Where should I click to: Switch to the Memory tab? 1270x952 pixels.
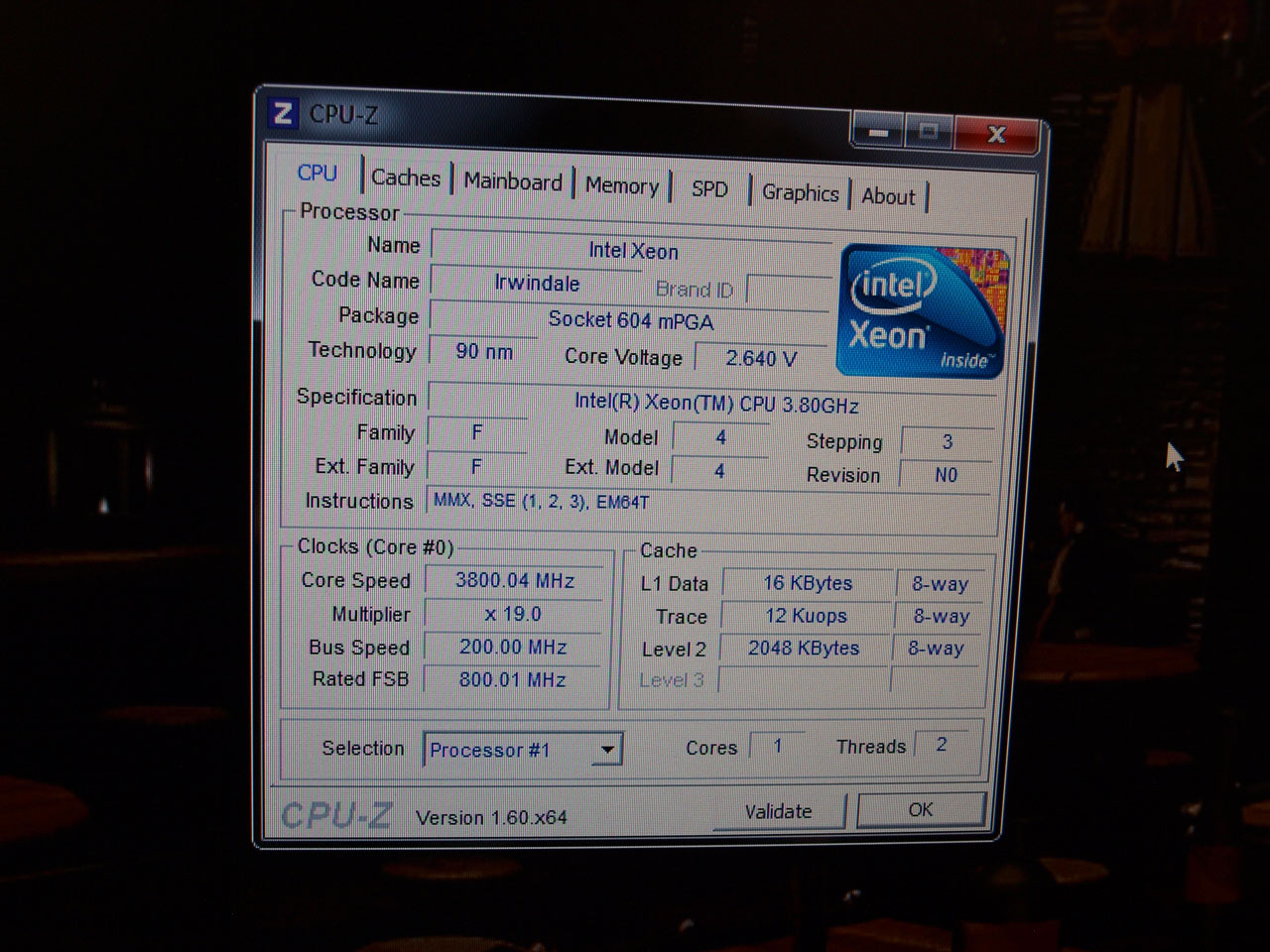coord(622,185)
